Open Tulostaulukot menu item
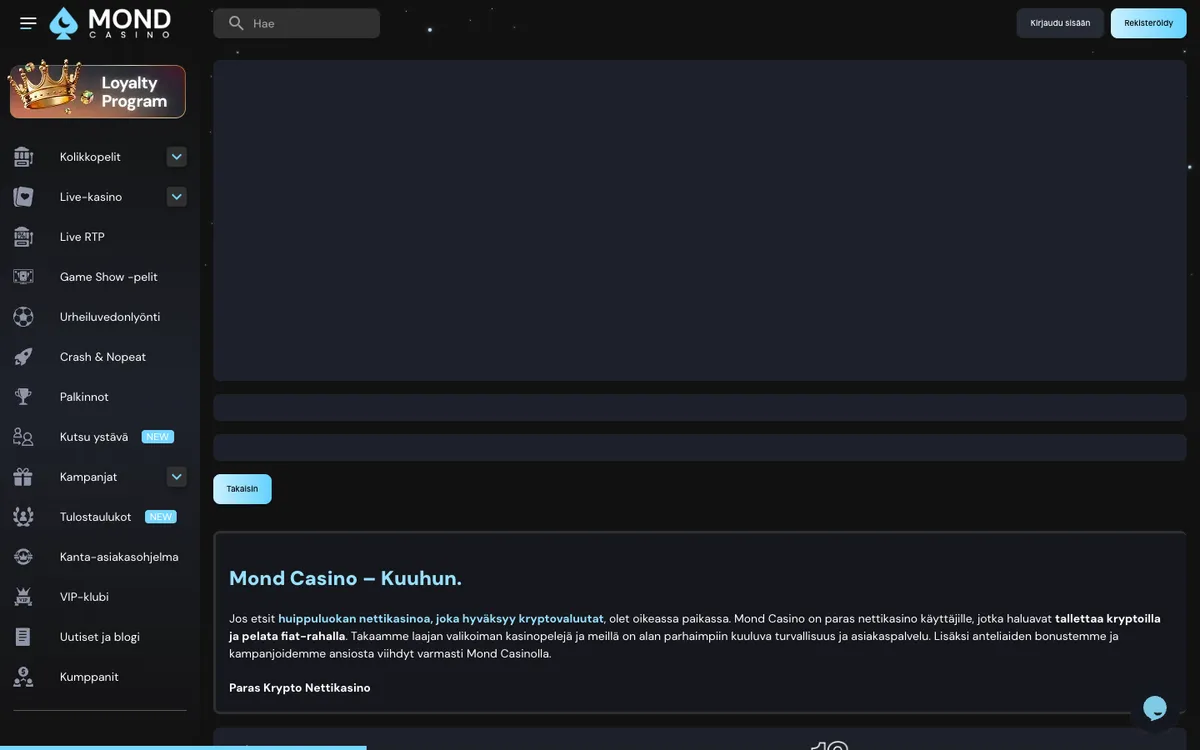Image resolution: width=1200 pixels, height=750 pixels. (95, 517)
